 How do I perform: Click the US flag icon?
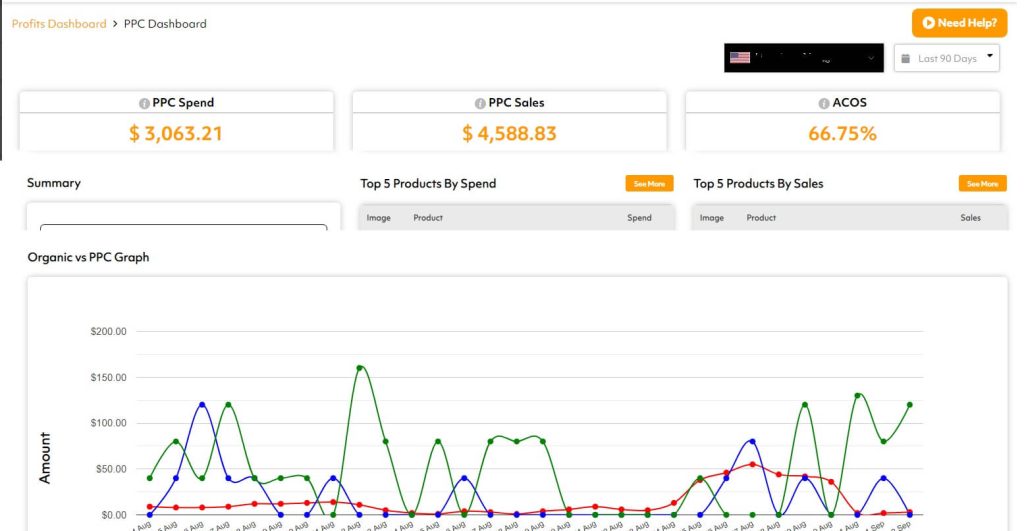click(x=740, y=58)
